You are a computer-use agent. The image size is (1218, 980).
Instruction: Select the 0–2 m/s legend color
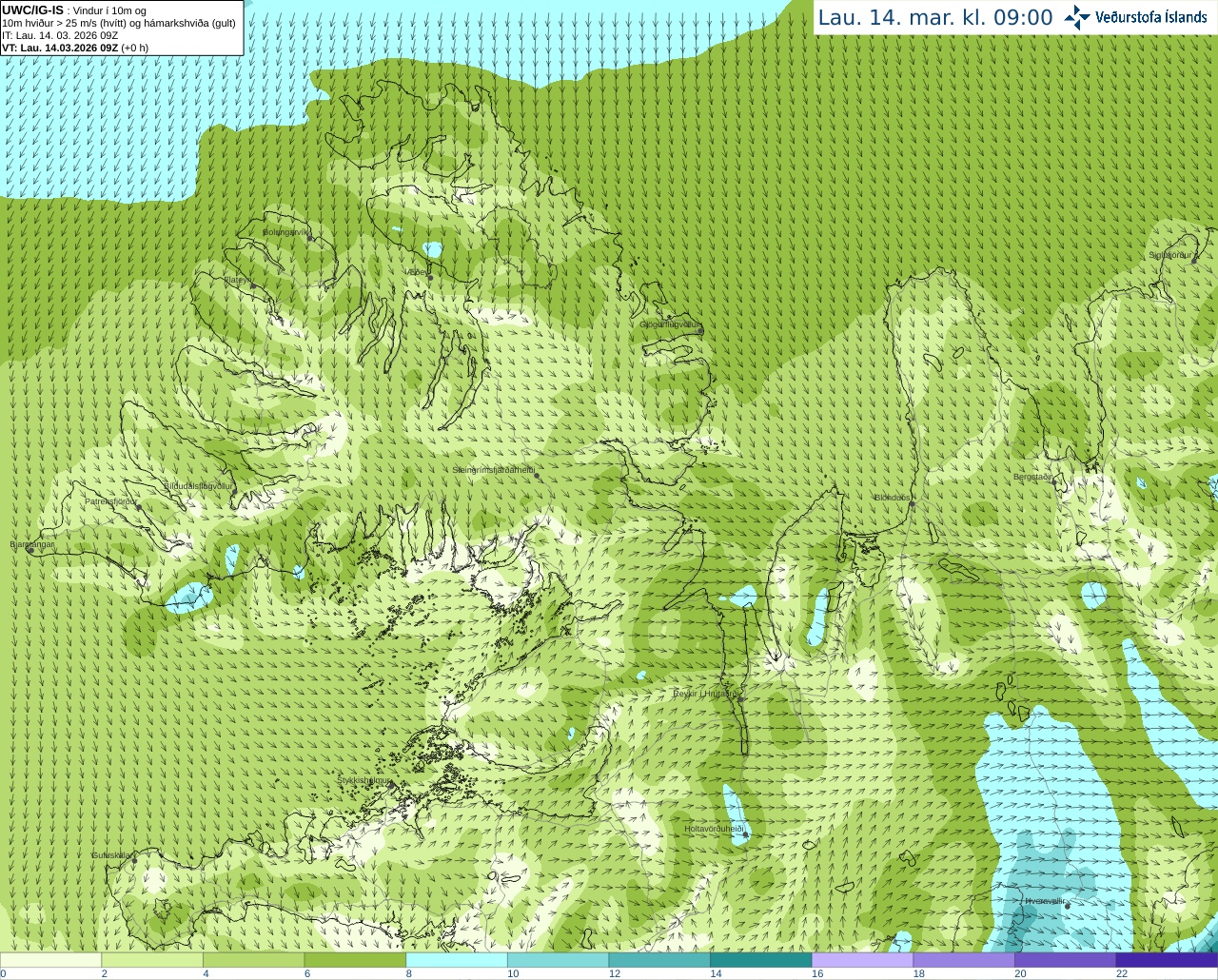pyautogui.click(x=50, y=960)
